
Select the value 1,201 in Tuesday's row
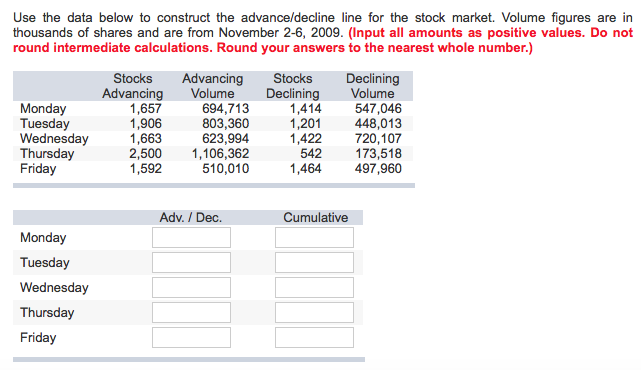(x=305, y=123)
